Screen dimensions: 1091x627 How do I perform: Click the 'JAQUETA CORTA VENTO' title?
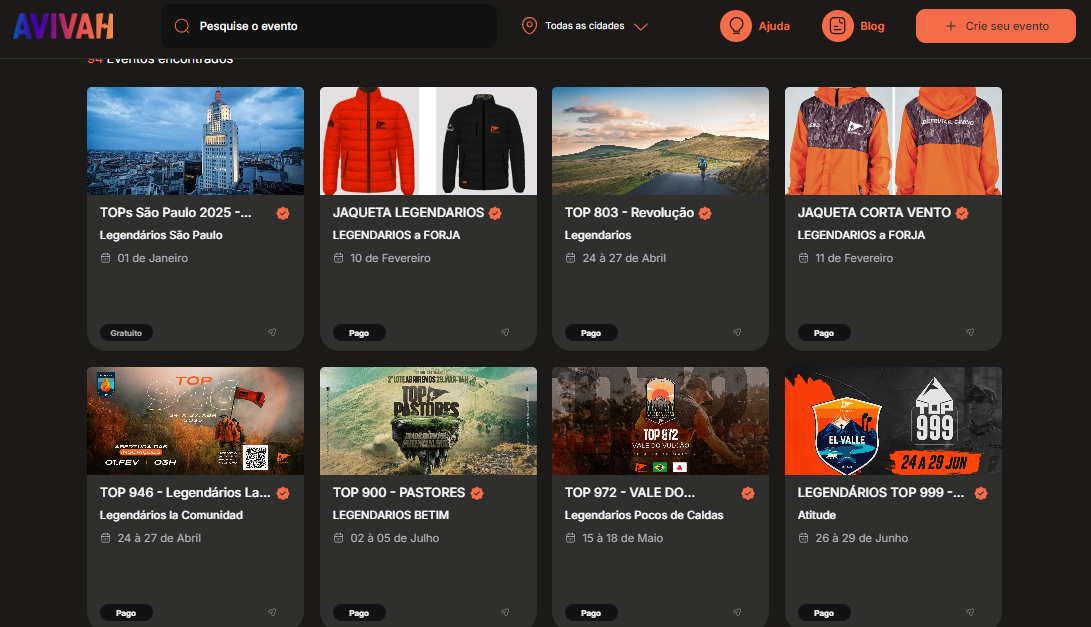[874, 212]
